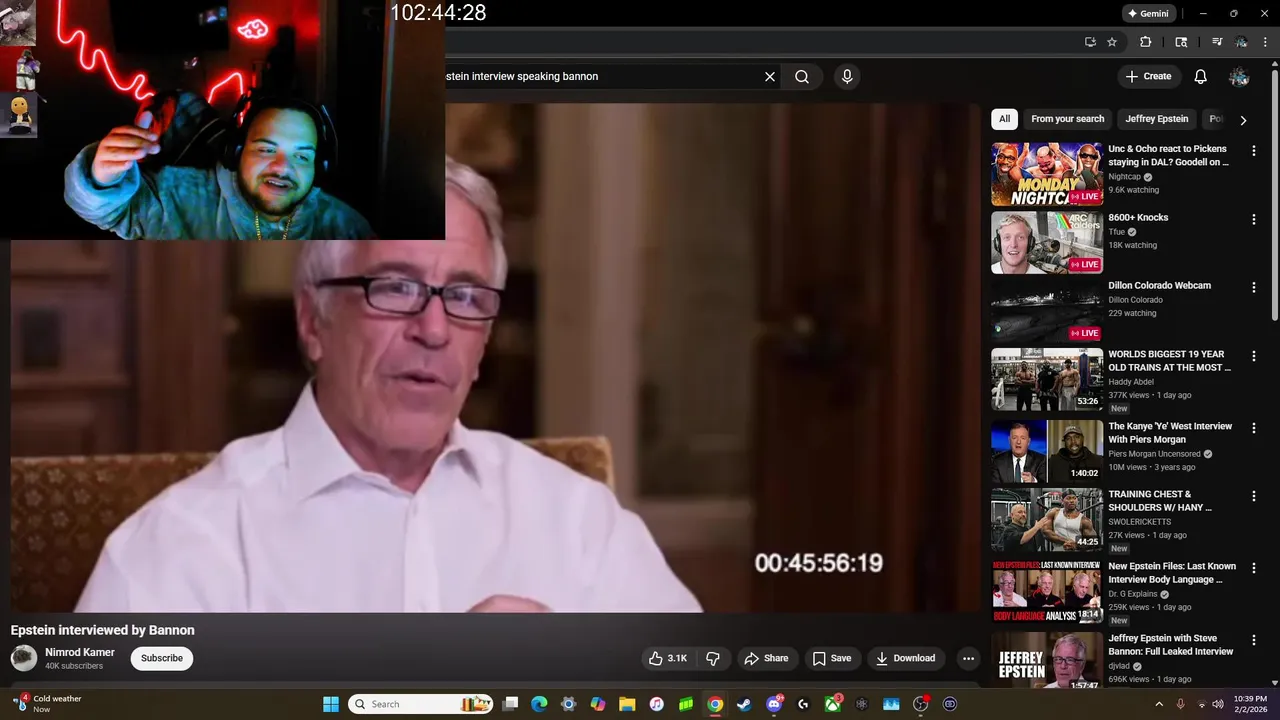Switch to Google Chrome taskbar icon
Image resolution: width=1280 pixels, height=720 pixels.
pyautogui.click(x=715, y=704)
